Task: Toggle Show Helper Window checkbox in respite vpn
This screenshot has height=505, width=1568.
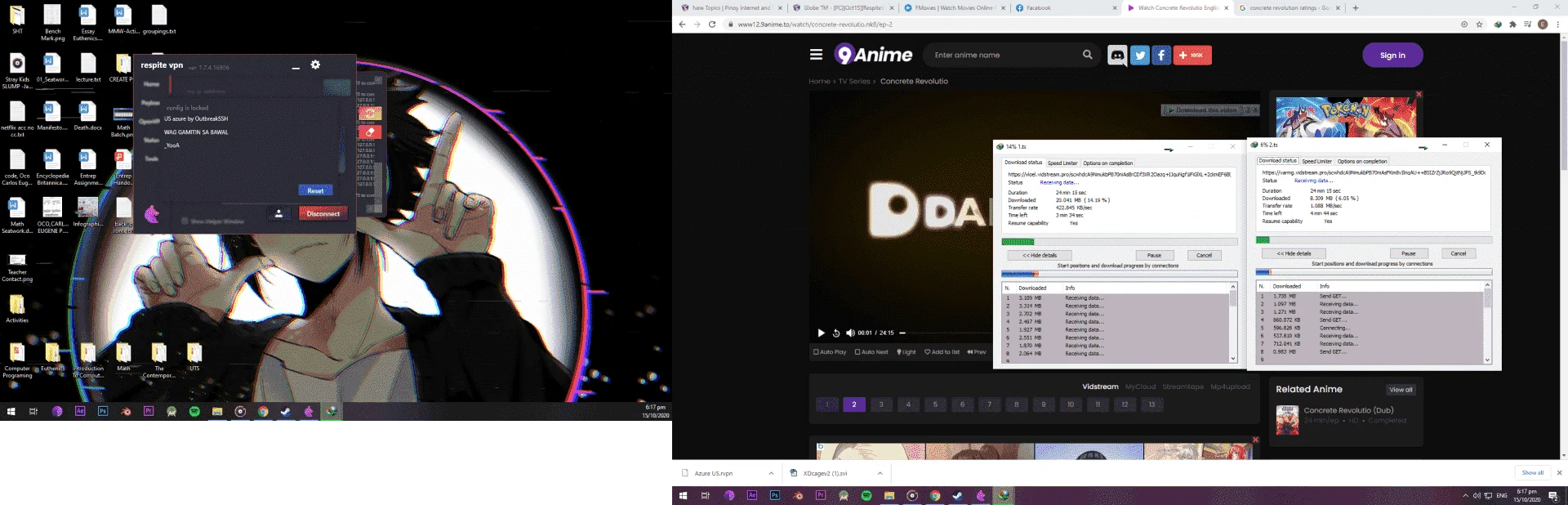Action: coord(185,221)
